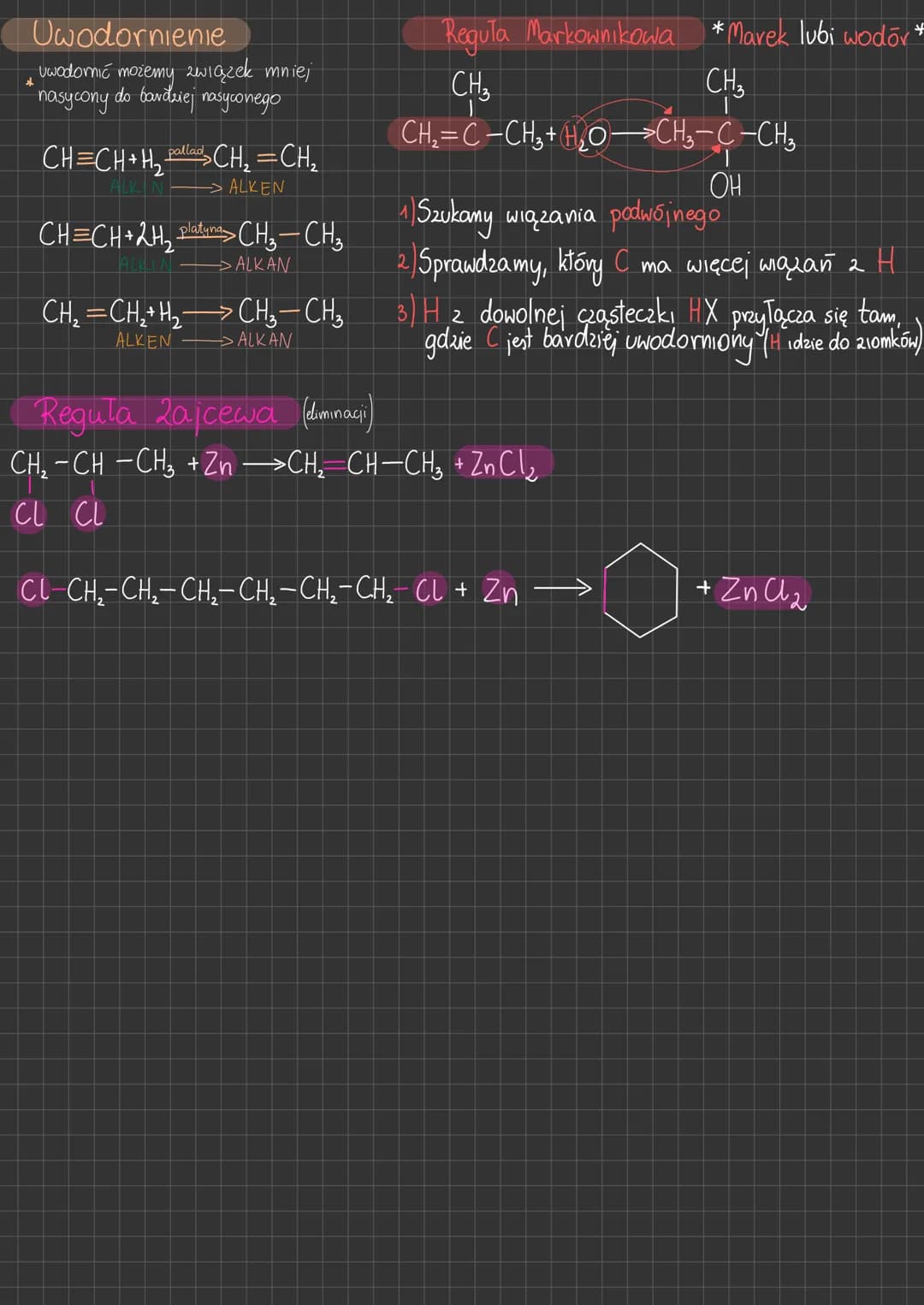
Task: Click the "uwodornić możemy związek mniej" note
Action: pyautogui.click(x=174, y=72)
